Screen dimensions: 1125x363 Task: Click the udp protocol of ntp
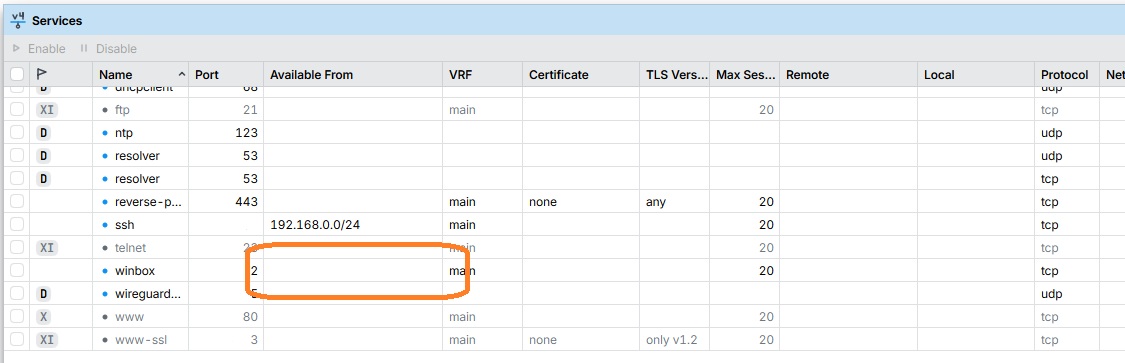[x=1051, y=133]
